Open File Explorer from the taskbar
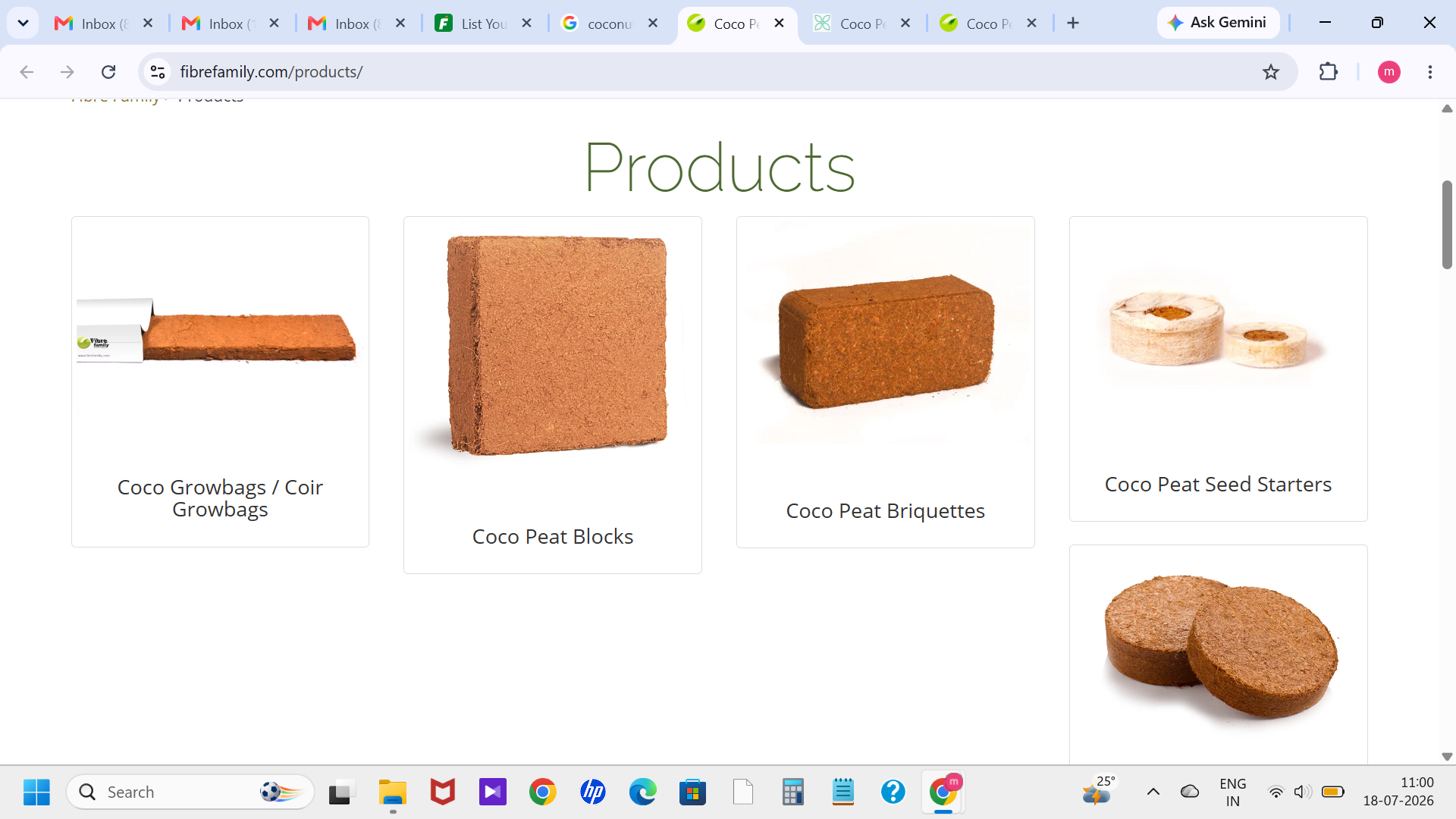 tap(393, 792)
